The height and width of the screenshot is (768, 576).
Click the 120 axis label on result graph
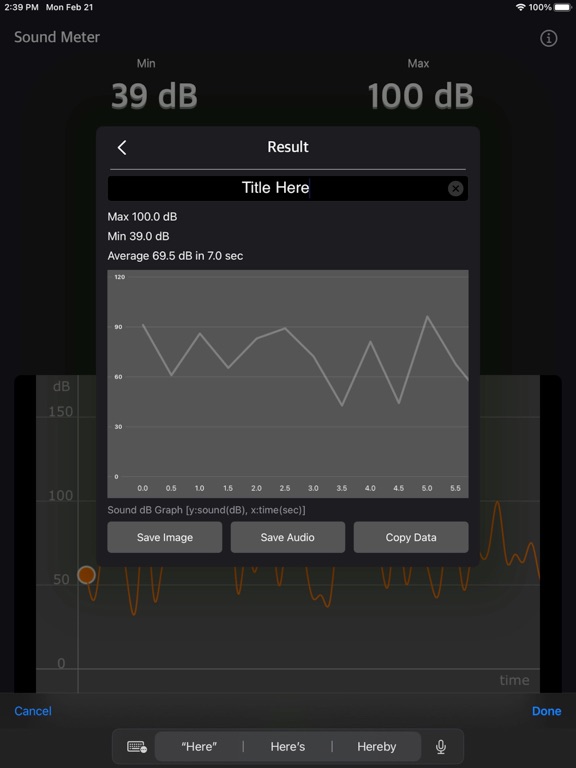tap(120, 277)
